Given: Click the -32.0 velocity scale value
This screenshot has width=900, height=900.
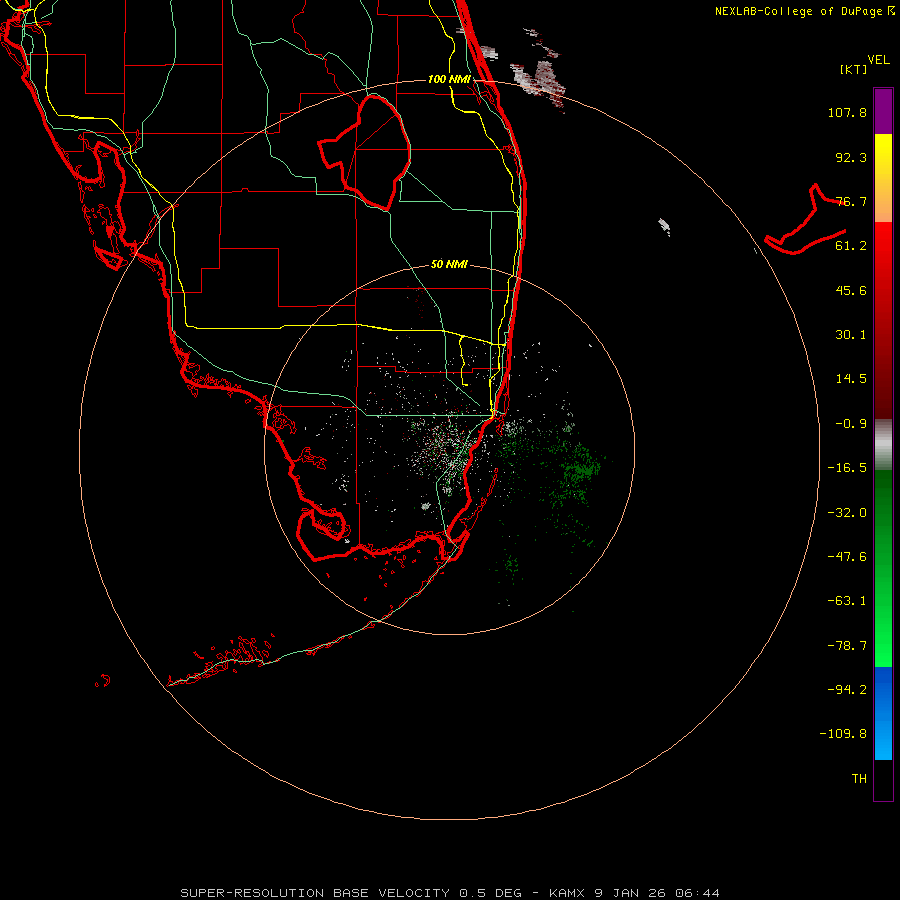Looking at the screenshot, I should 847,513.
